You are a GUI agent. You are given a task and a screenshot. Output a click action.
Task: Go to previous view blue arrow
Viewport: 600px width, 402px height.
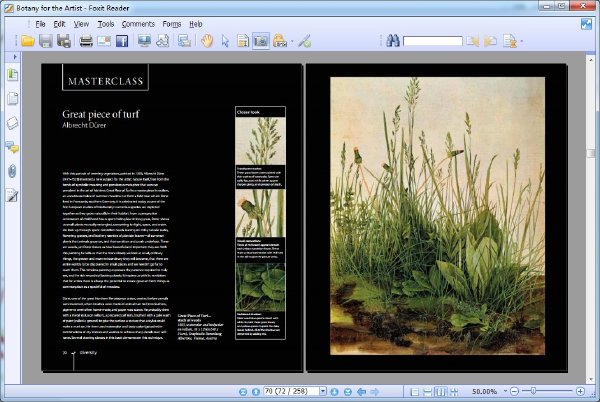[x=361, y=392]
